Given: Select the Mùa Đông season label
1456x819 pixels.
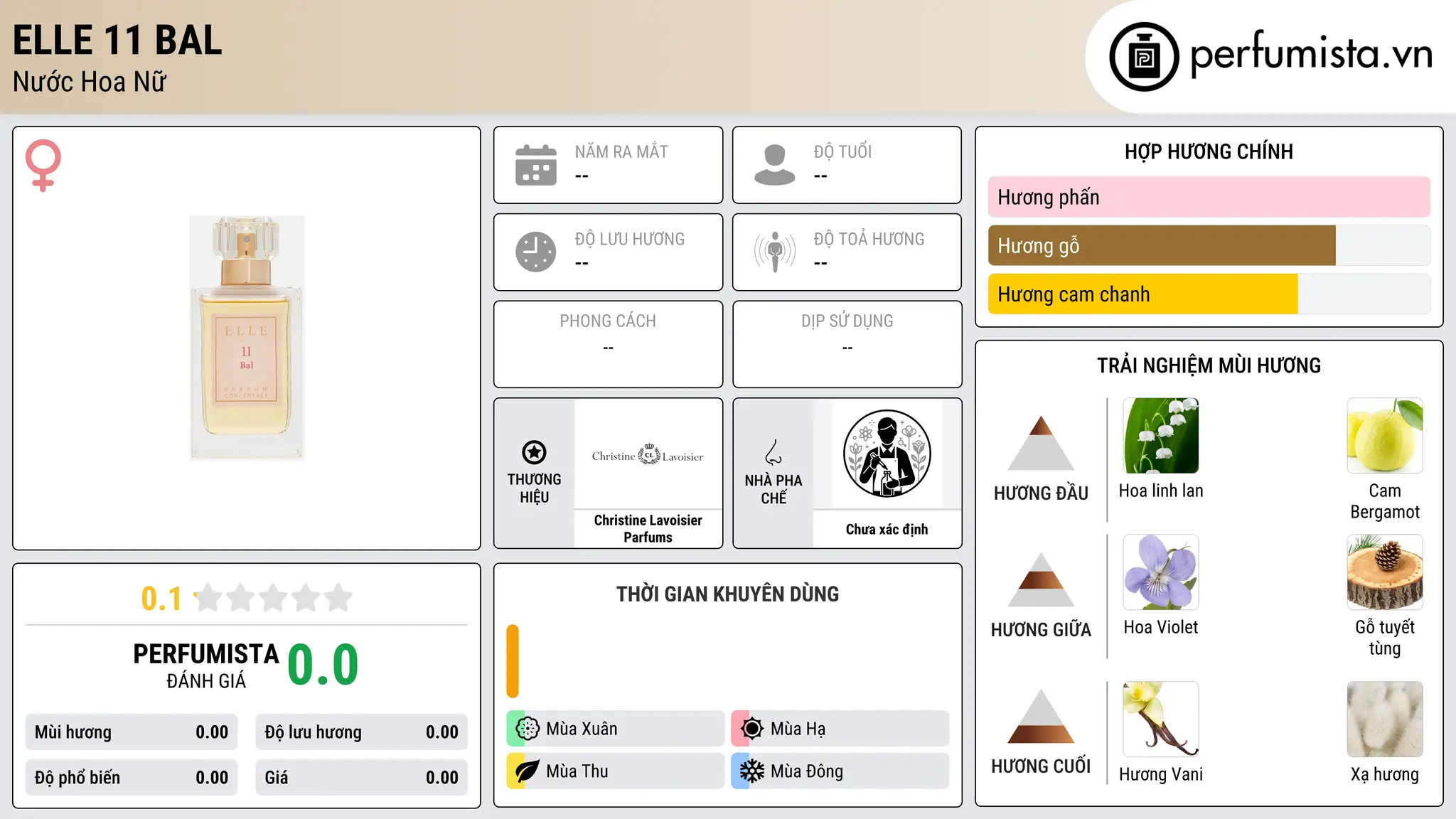Looking at the screenshot, I should [807, 771].
